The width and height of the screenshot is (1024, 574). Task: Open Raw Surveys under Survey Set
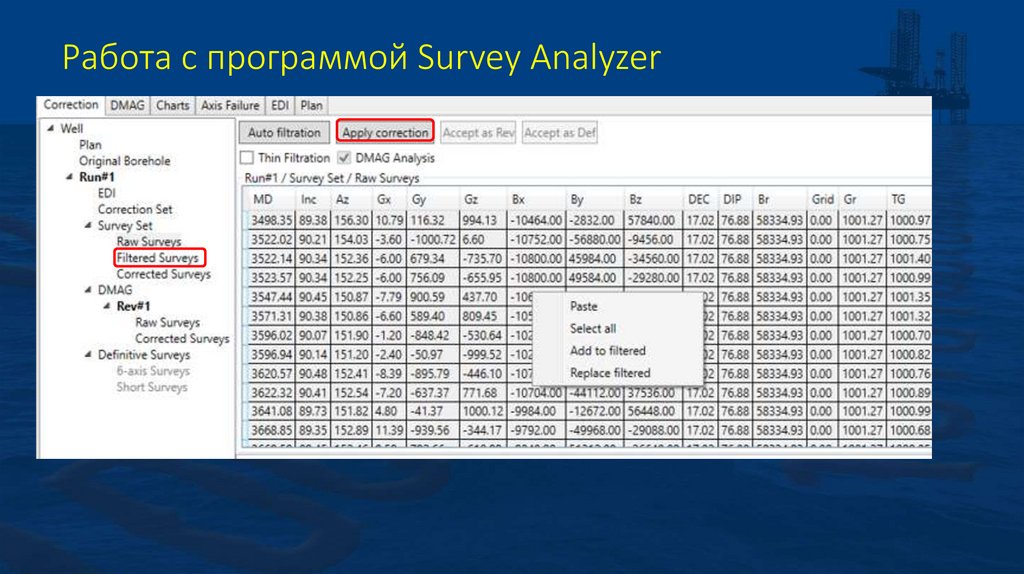[x=148, y=242]
